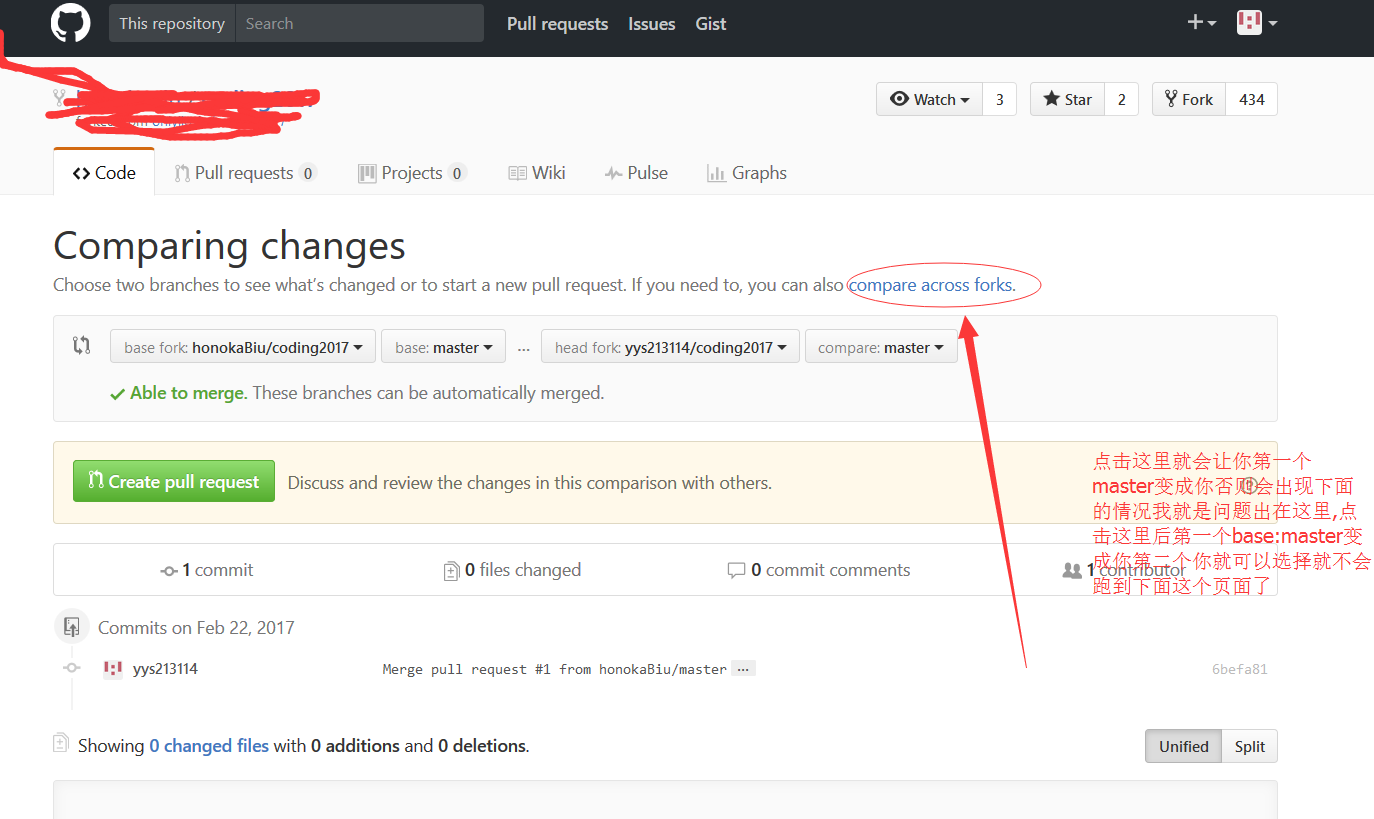
Task: Open the user avatar menu
Action: pos(1257,22)
